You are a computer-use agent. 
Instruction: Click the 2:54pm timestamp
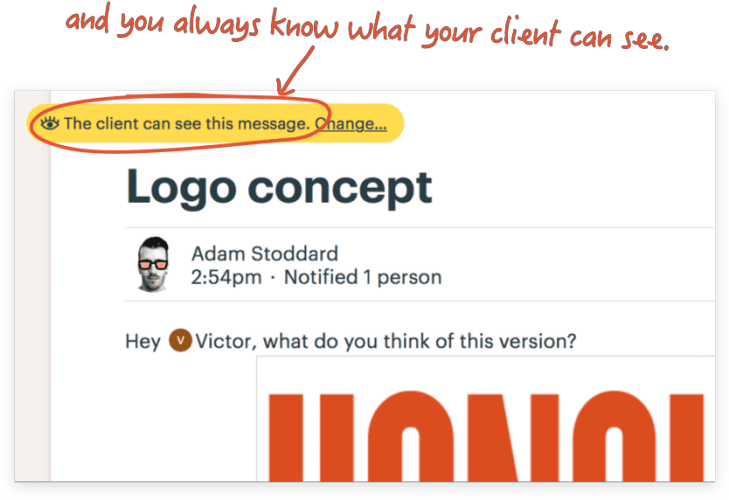point(226,278)
